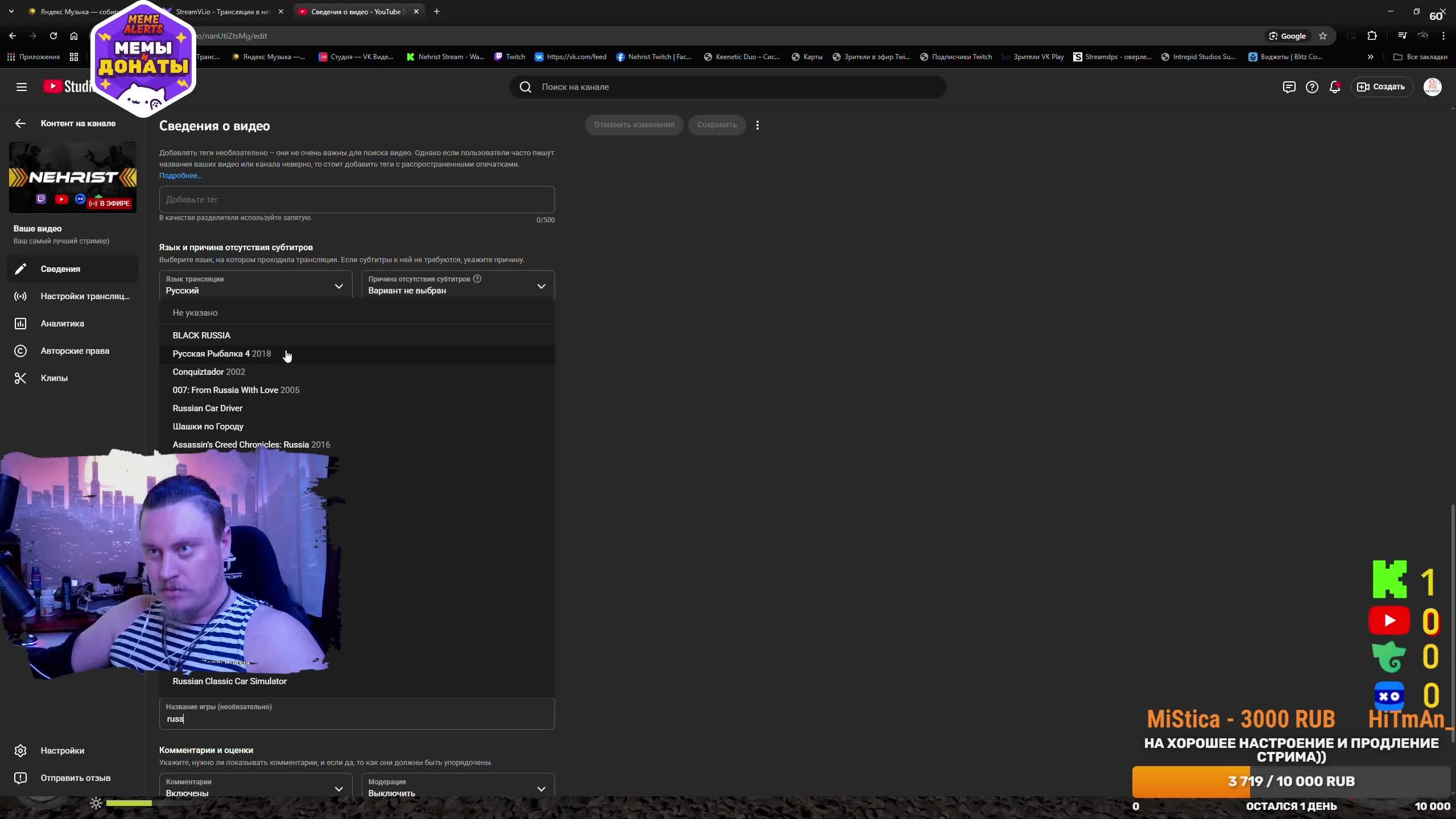Open Settings gear in sidebar
1456x819 pixels.
point(62,751)
